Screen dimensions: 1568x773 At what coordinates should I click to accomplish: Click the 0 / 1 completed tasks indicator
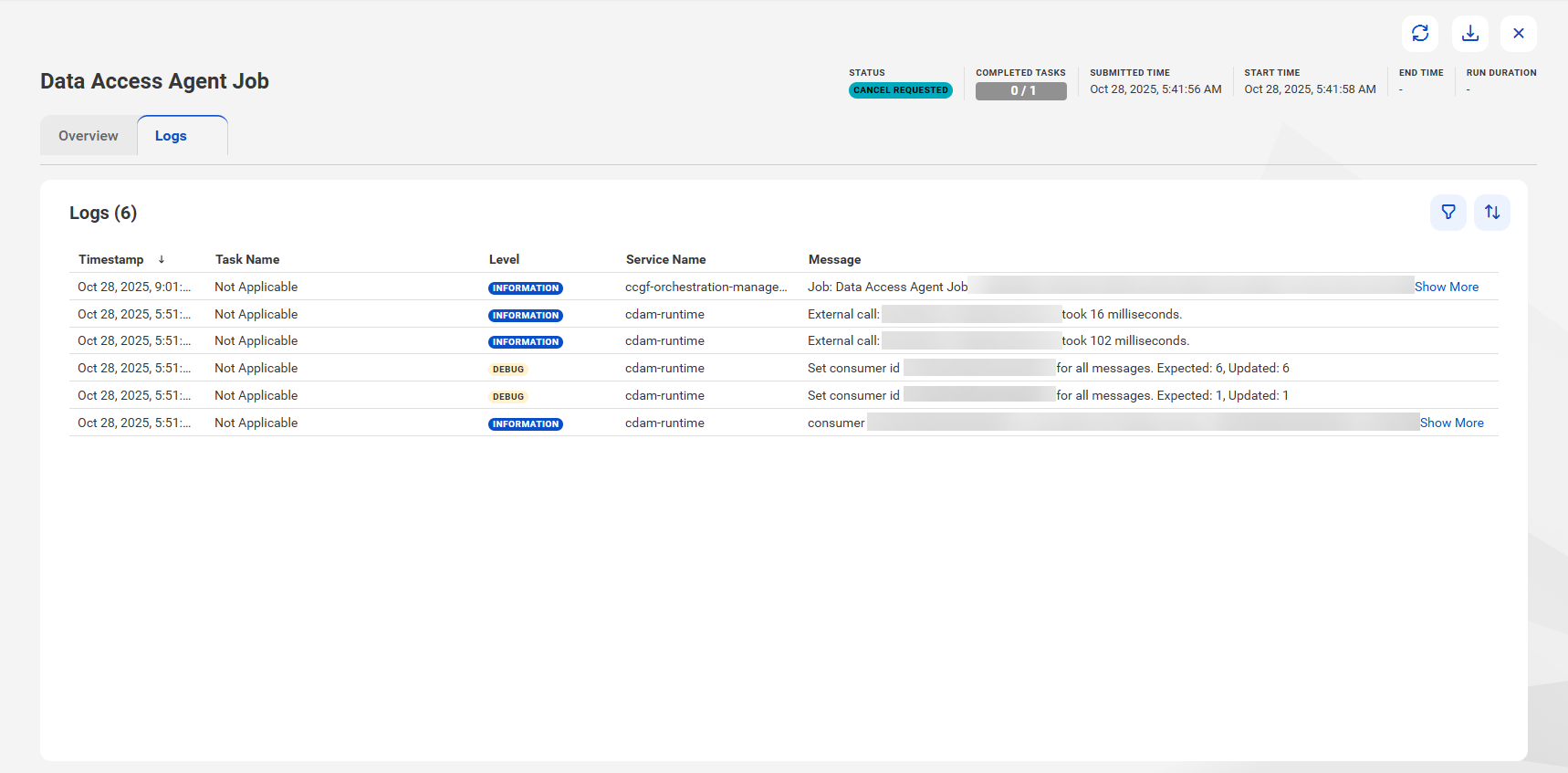(x=1021, y=91)
